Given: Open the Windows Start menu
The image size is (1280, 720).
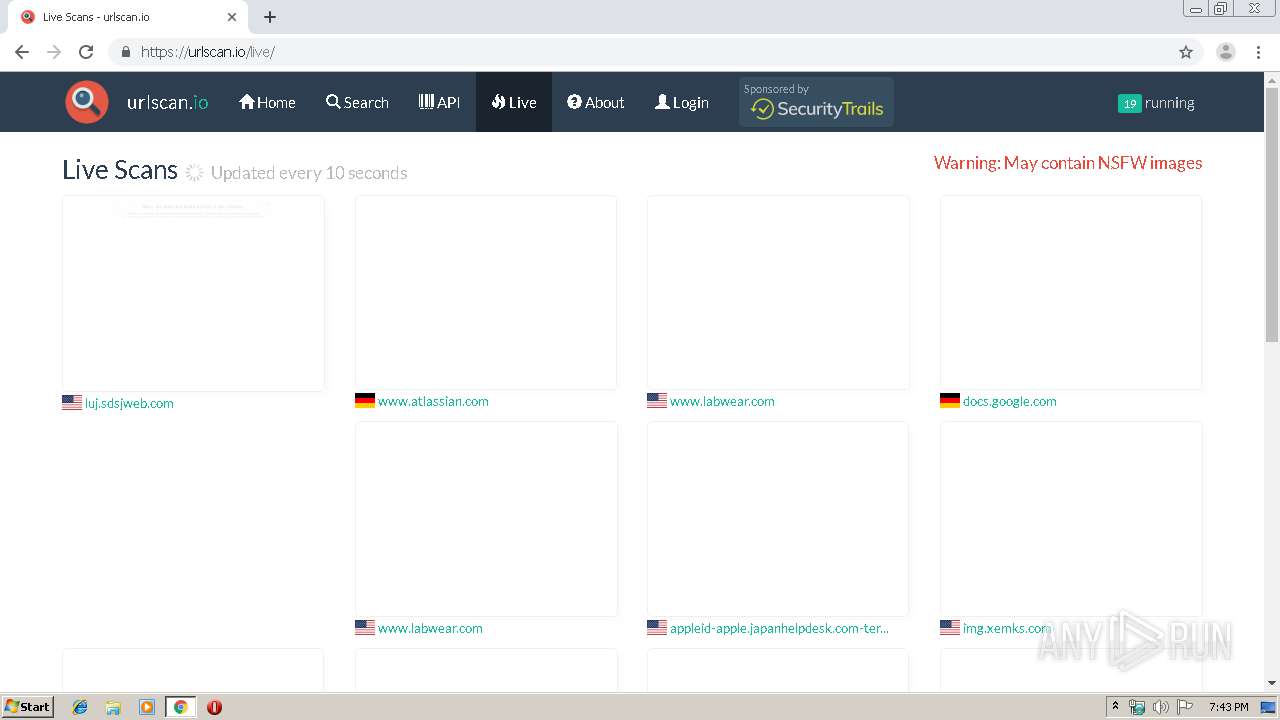Looking at the screenshot, I should click(x=28, y=706).
